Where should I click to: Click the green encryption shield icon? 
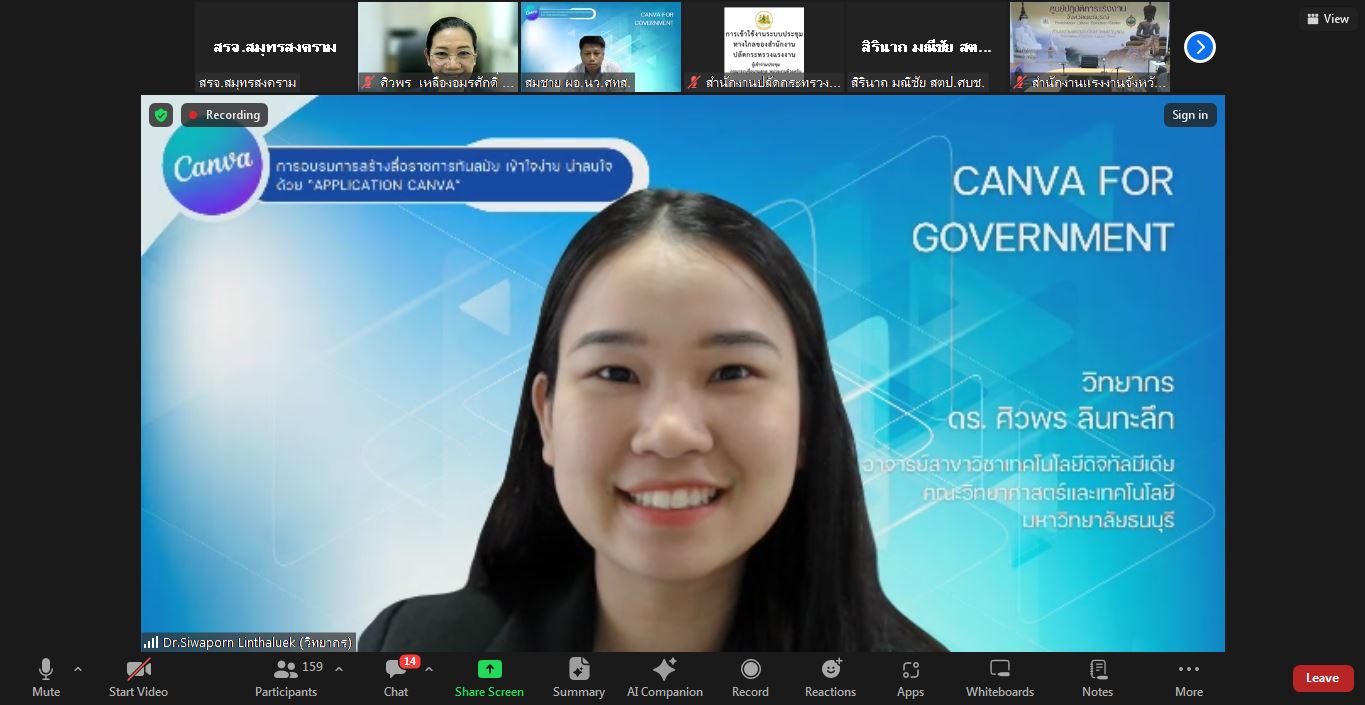[x=161, y=115]
